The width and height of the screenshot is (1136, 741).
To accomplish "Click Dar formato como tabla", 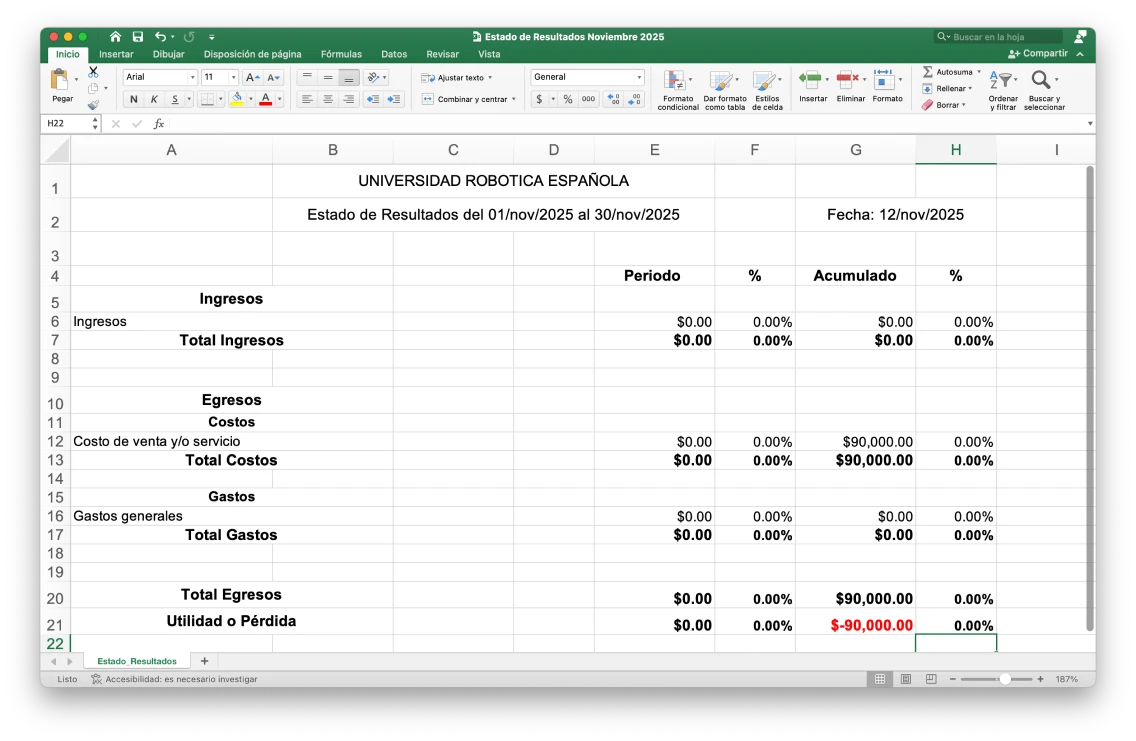I will [x=723, y=88].
